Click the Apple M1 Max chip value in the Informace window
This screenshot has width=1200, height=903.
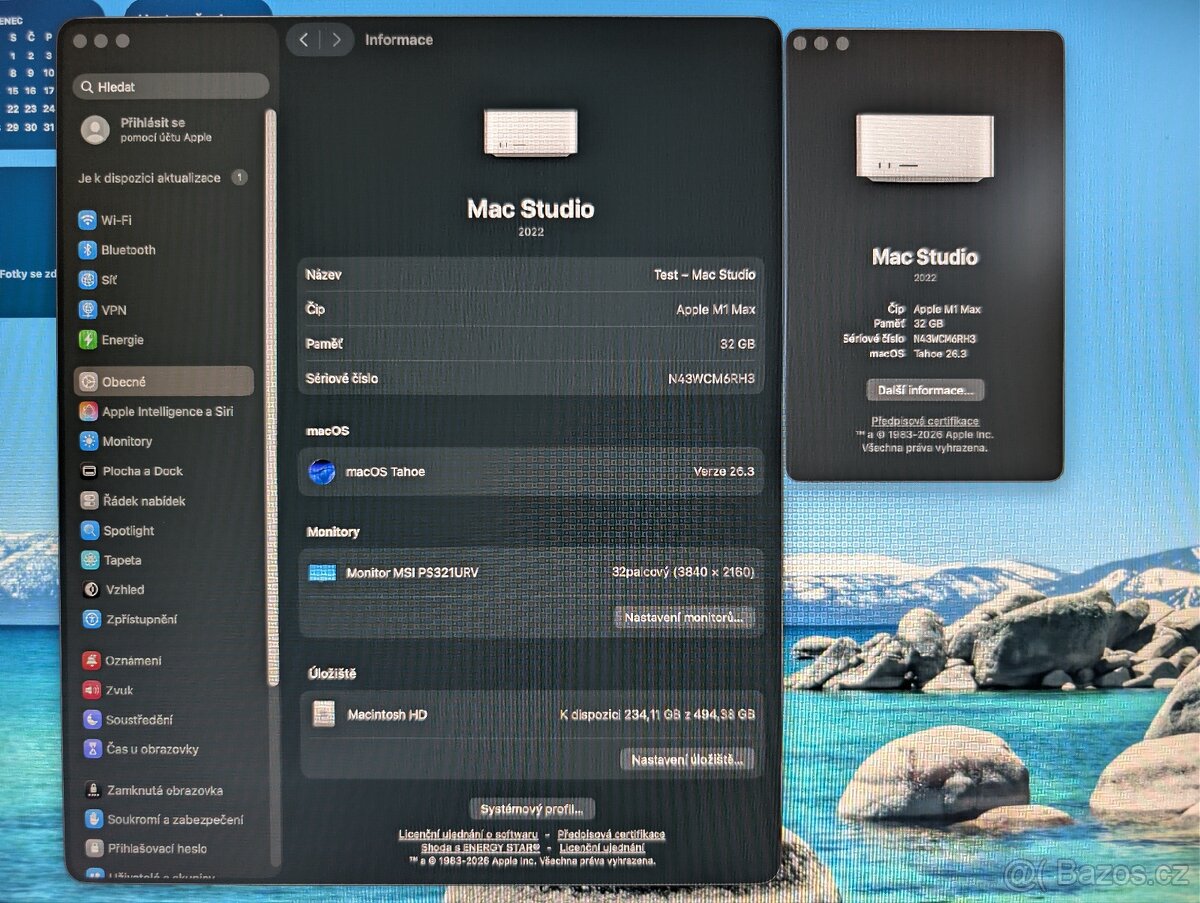(x=715, y=310)
